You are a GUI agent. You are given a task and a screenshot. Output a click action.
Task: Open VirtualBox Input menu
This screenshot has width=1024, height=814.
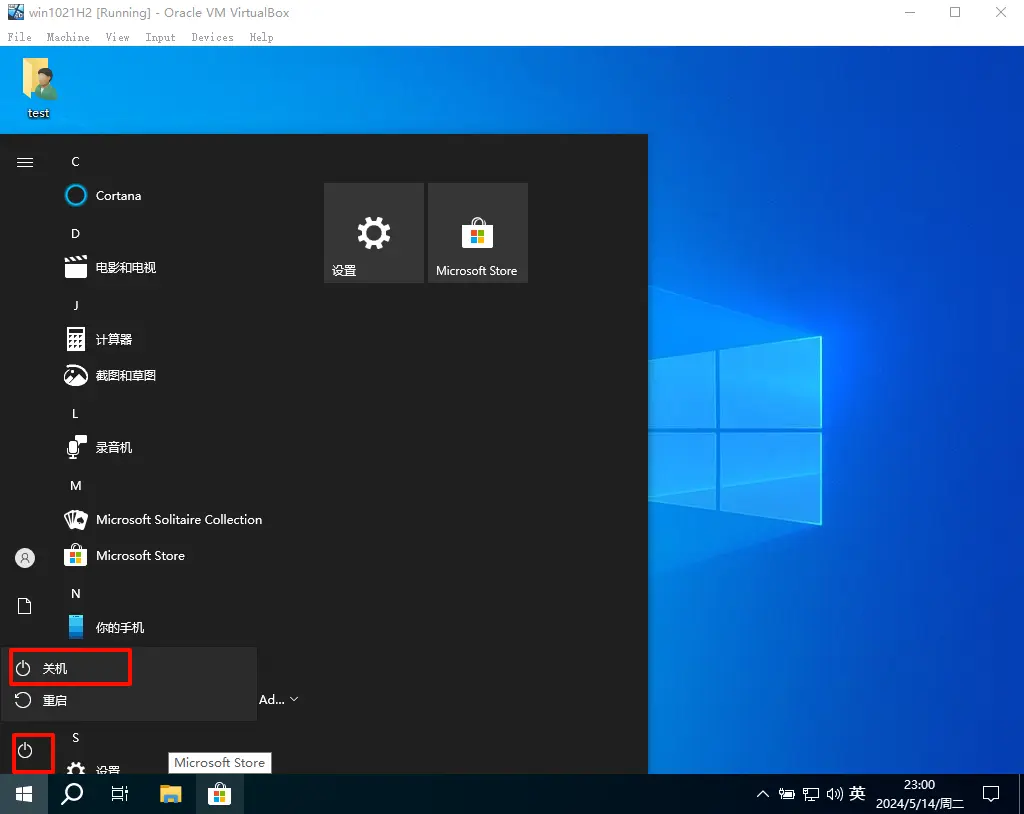point(160,37)
